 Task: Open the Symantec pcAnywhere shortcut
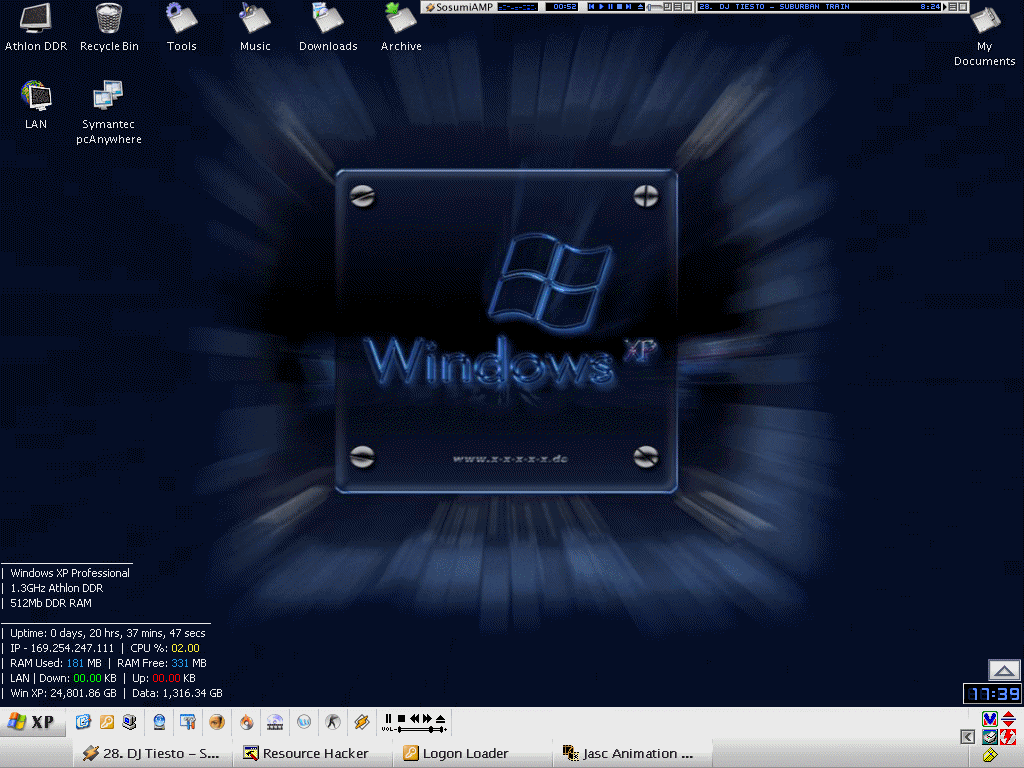[108, 97]
